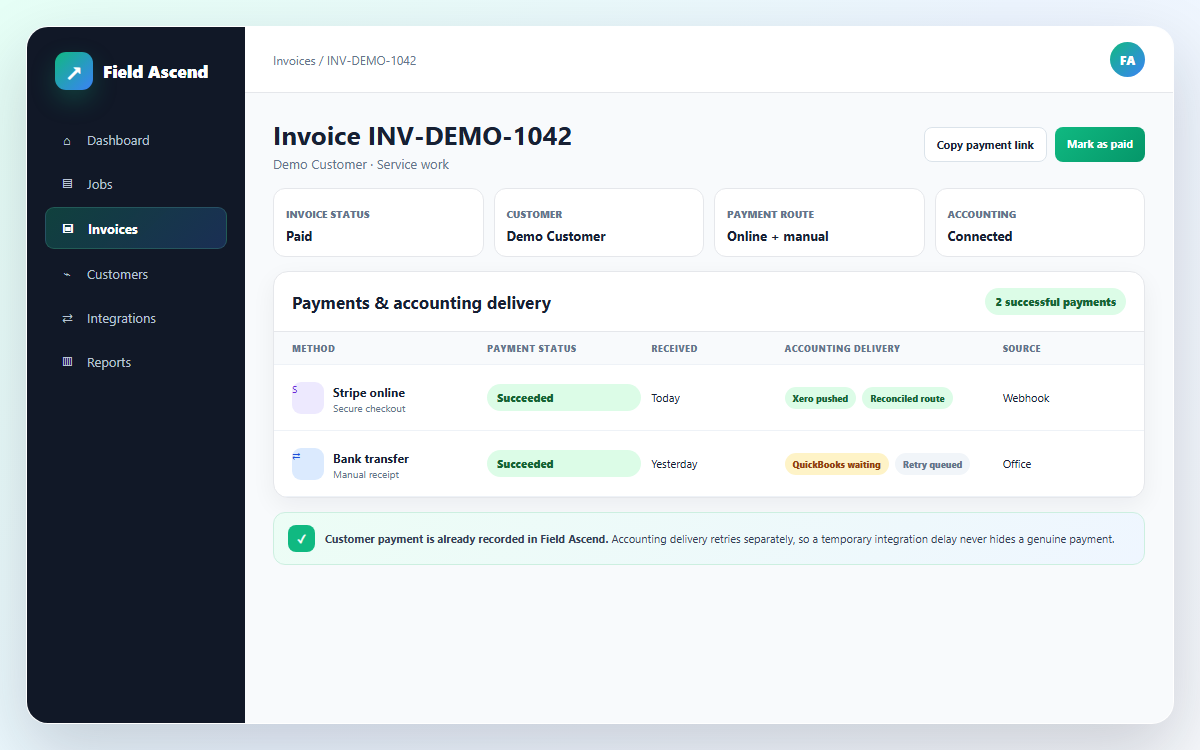Screen dimensions: 1200x750
Task: Click the Customers sidebar icon
Action: 67,274
